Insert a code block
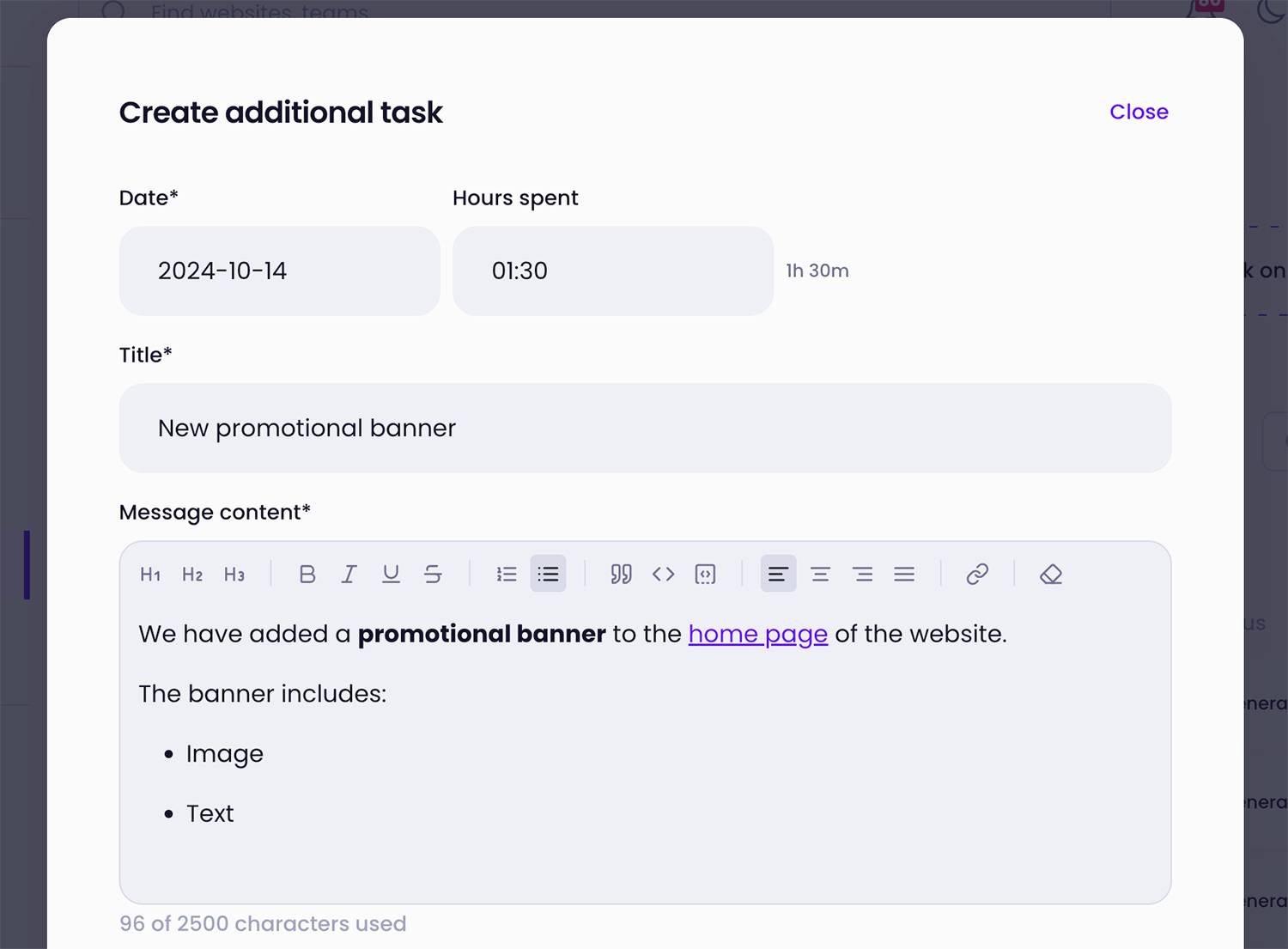The width and height of the screenshot is (1288, 949). pyautogui.click(x=705, y=574)
